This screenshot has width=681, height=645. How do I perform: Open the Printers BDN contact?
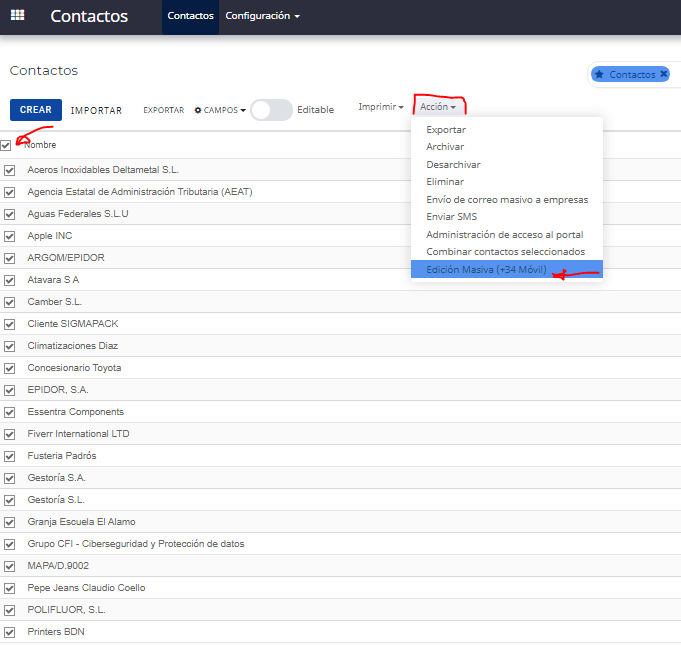point(56,632)
